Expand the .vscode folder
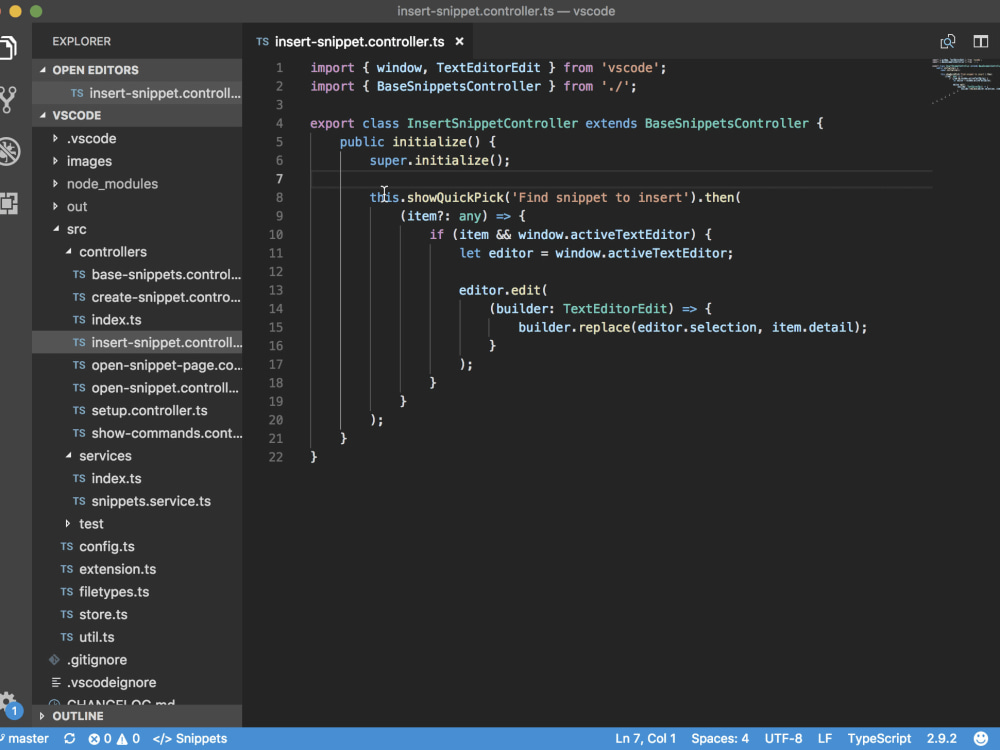 pos(137,138)
